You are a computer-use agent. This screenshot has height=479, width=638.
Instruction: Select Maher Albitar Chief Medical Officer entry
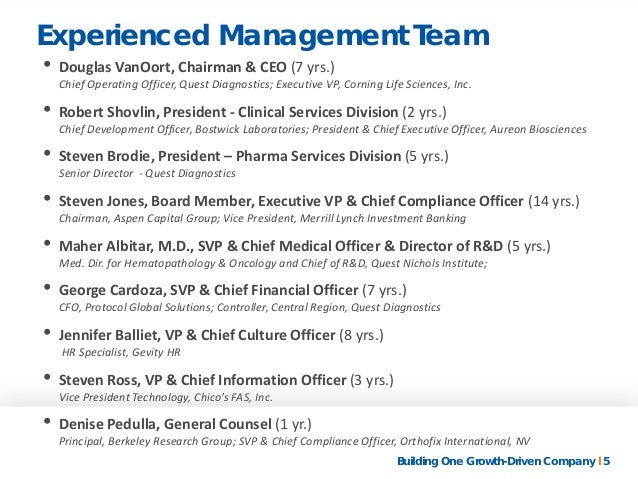(304, 246)
